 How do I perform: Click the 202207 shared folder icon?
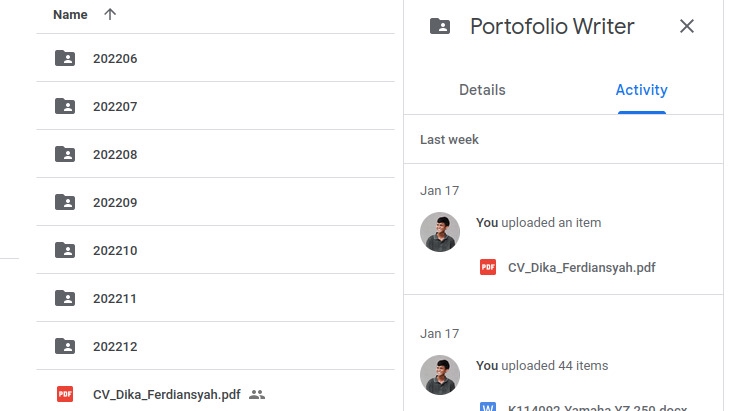(x=65, y=106)
